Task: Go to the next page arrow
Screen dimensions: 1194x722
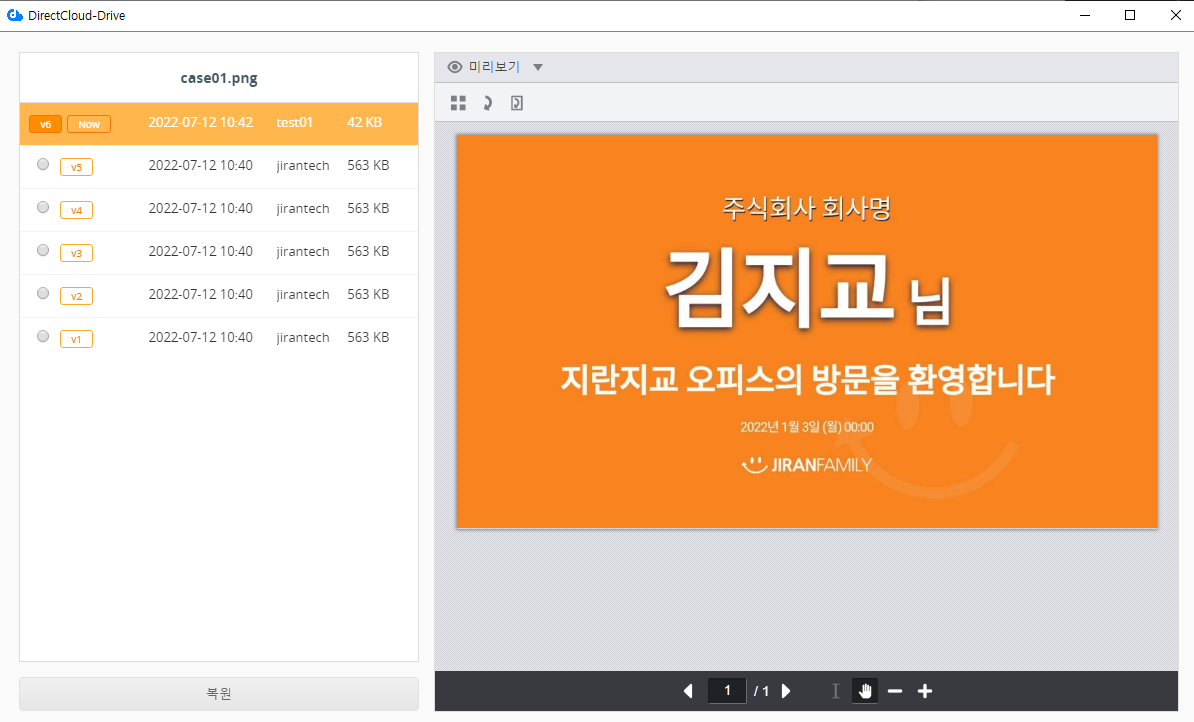Action: (x=786, y=691)
